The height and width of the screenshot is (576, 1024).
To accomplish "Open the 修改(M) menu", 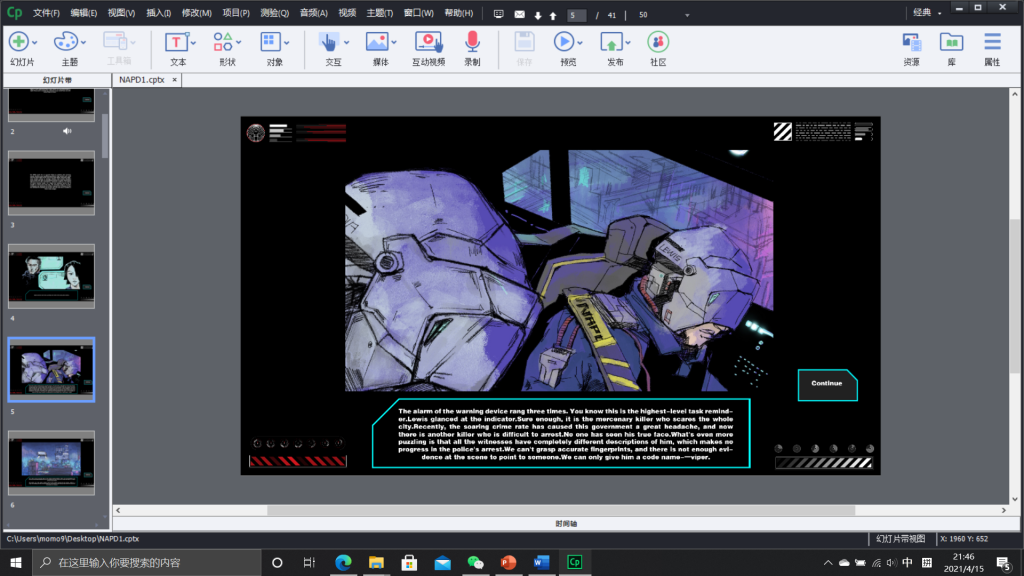I will point(197,13).
